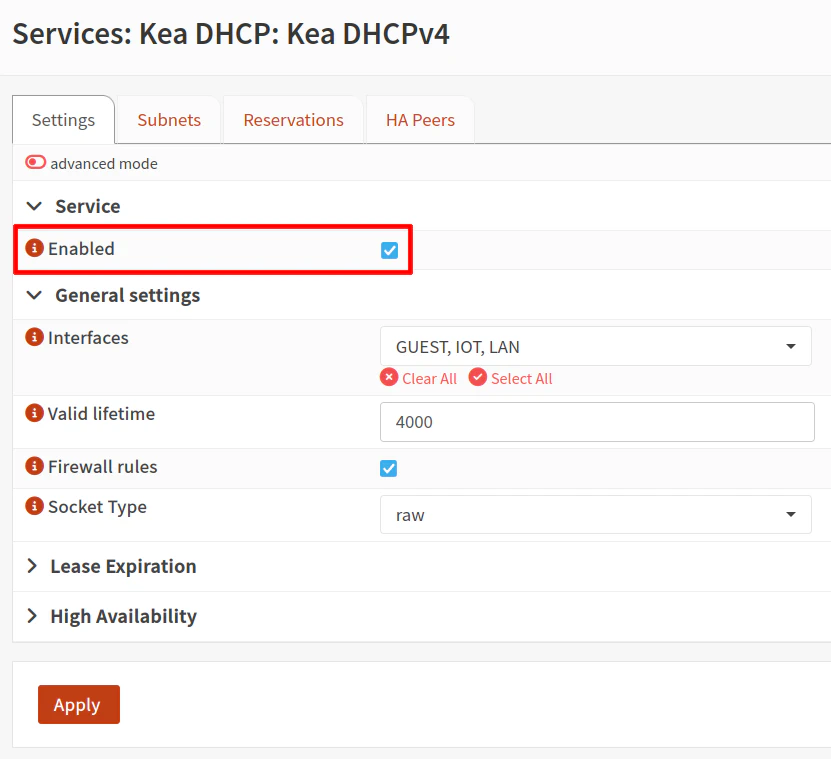Click the Firewall rules label text
The width and height of the screenshot is (831, 759).
(x=103, y=467)
